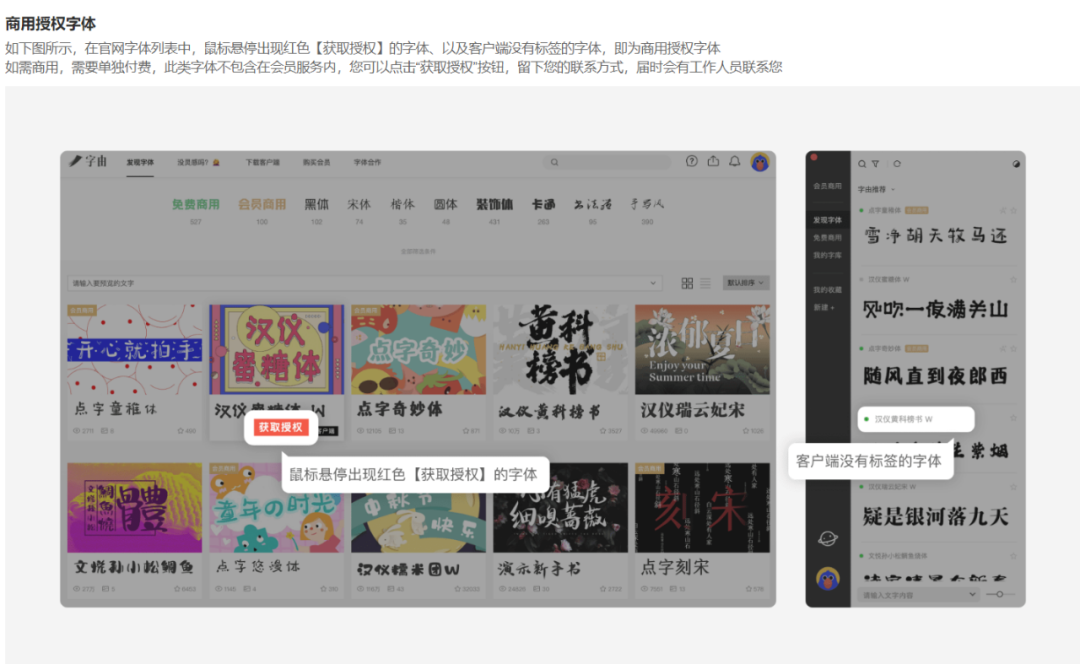Screen dimensions: 1080x664
Task: Switch to grid view layout
Action: click(x=687, y=283)
